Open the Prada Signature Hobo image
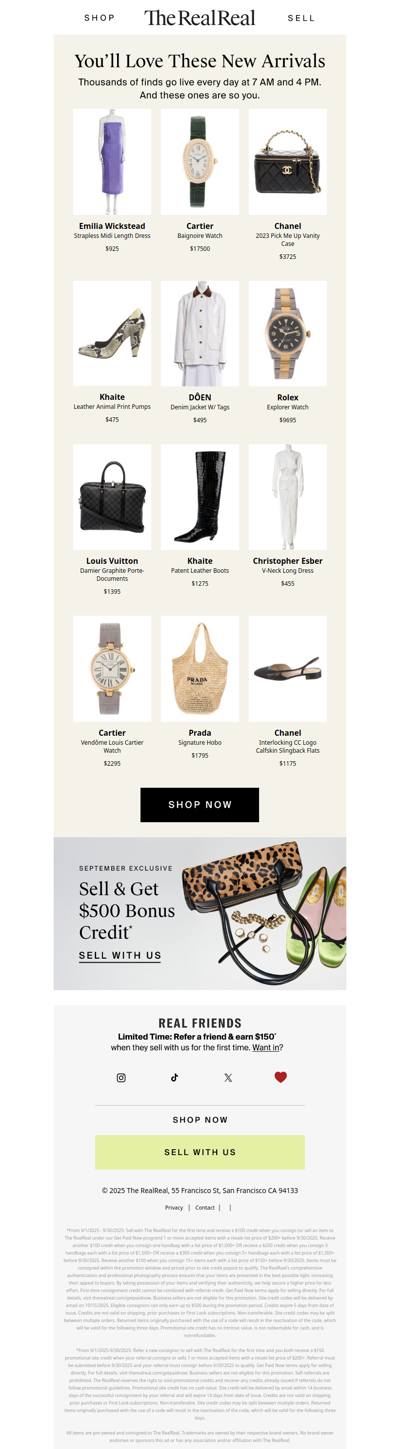The width and height of the screenshot is (400, 1449). 200,669
